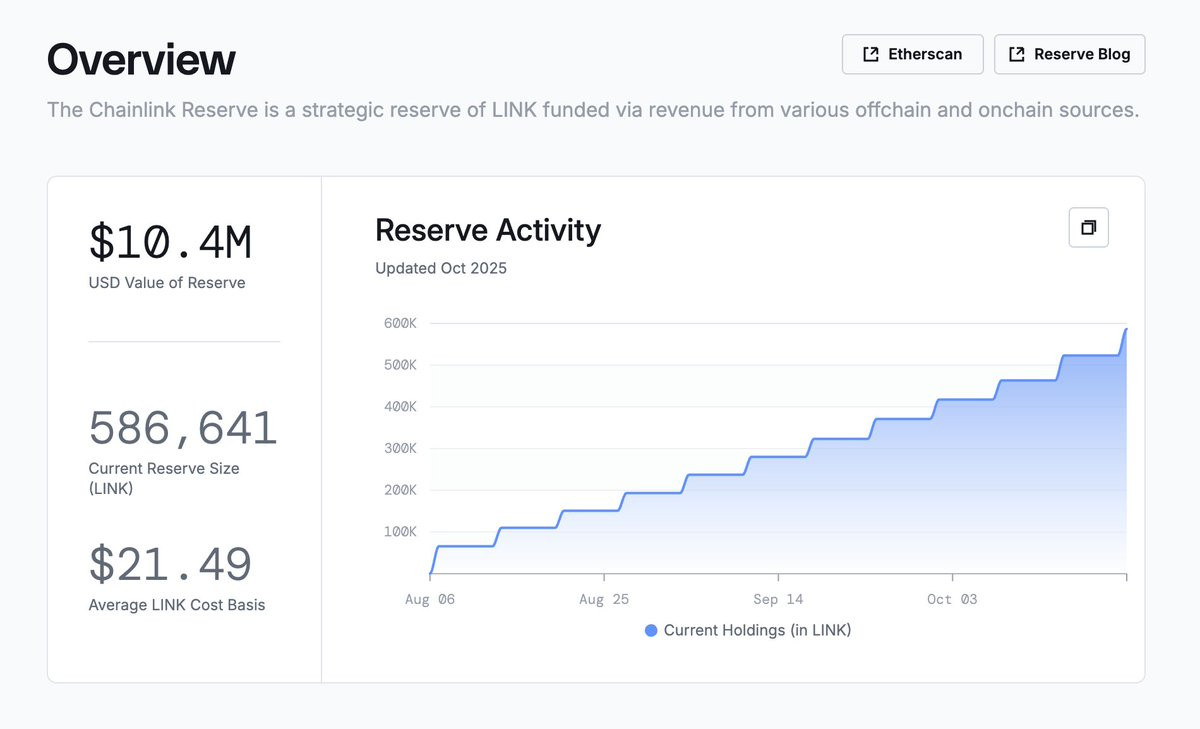Screen dimensions: 1200x729
Task: Click the Oct 03 x-axis date
Action: (x=952, y=599)
